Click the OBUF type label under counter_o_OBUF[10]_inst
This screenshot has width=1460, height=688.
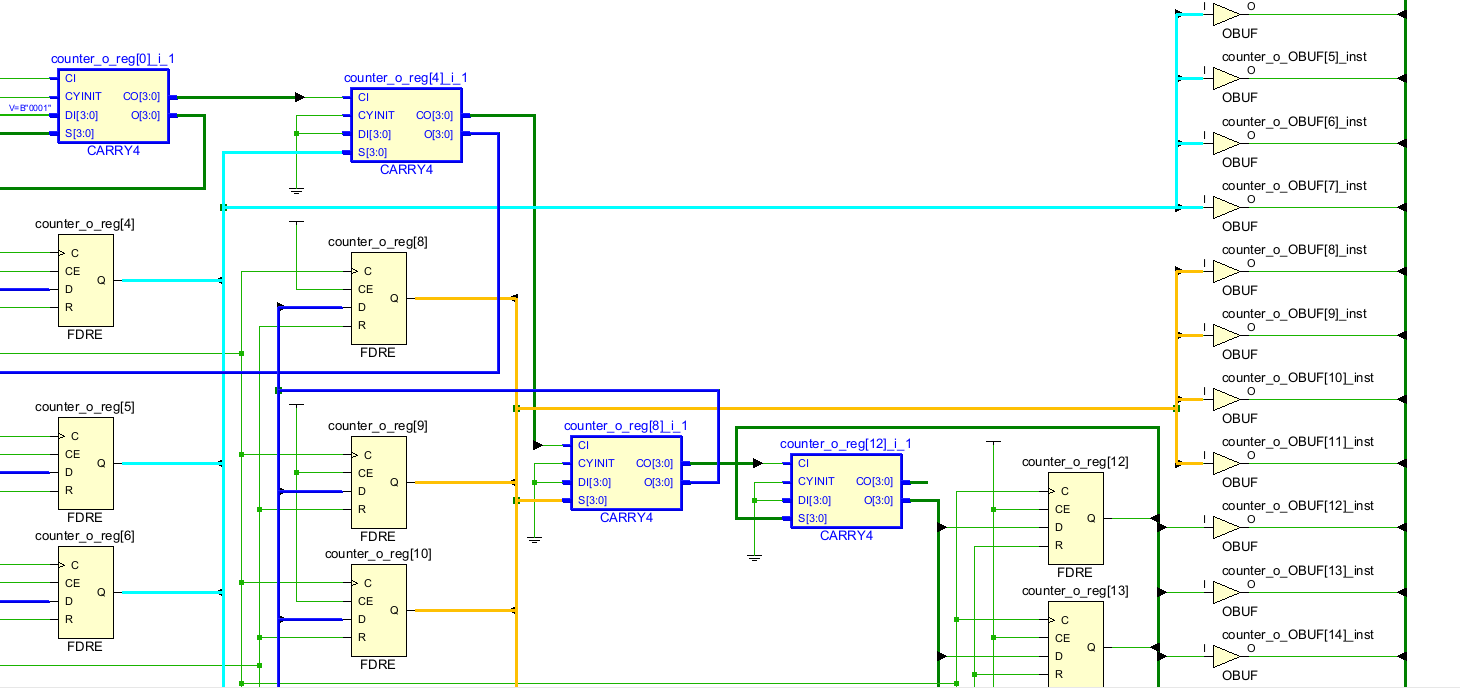point(1240,419)
